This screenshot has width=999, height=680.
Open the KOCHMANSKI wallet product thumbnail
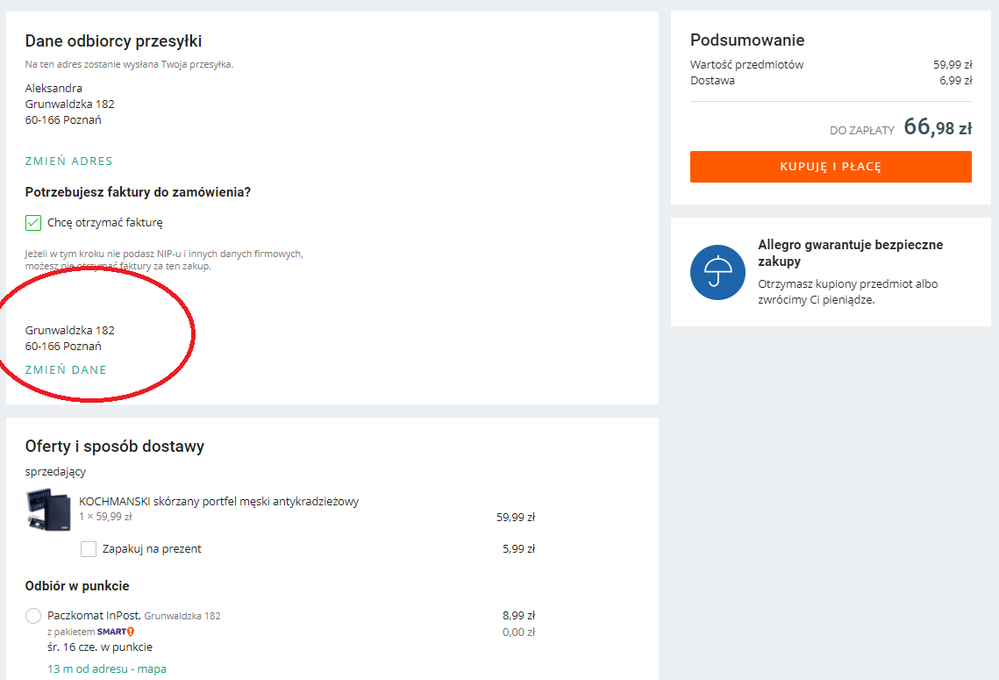tap(48, 509)
